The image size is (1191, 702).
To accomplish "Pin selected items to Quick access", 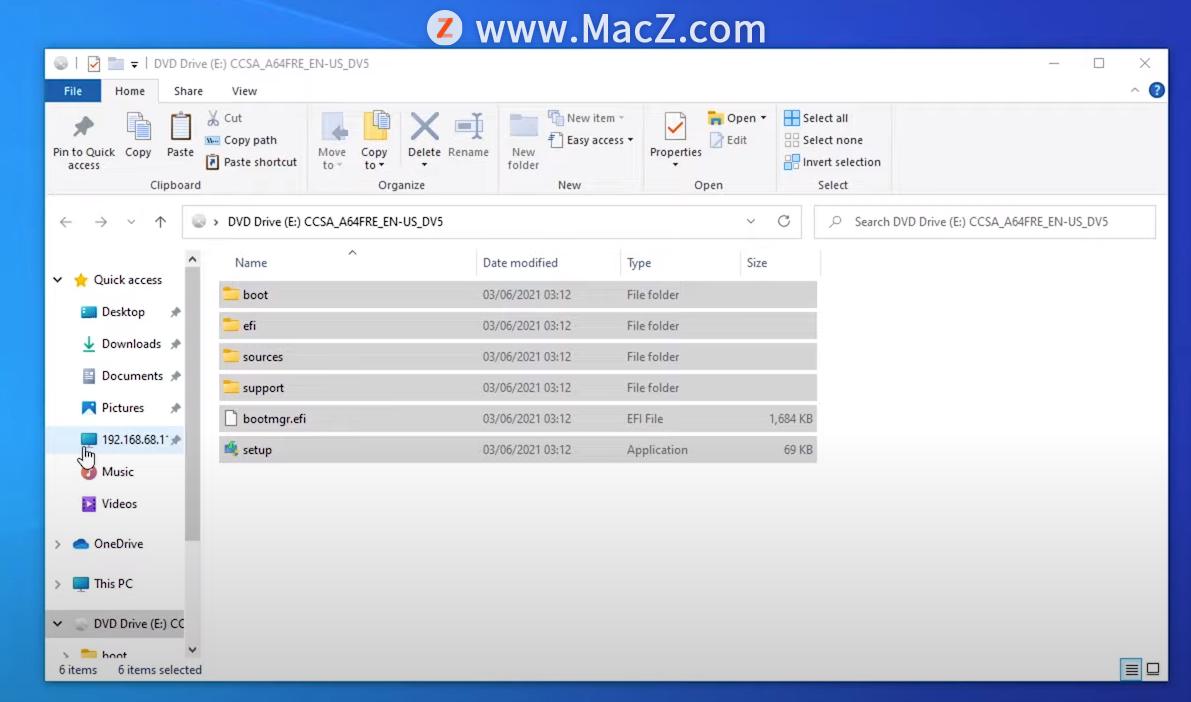I will (83, 140).
